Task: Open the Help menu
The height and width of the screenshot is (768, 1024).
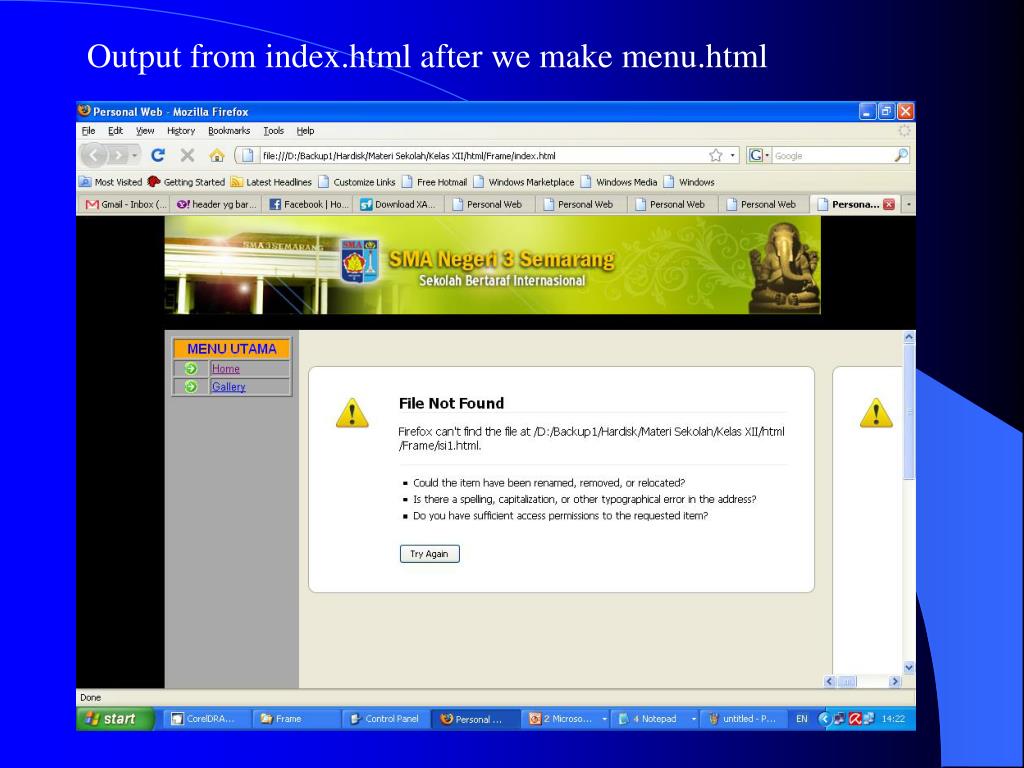Action: click(305, 131)
